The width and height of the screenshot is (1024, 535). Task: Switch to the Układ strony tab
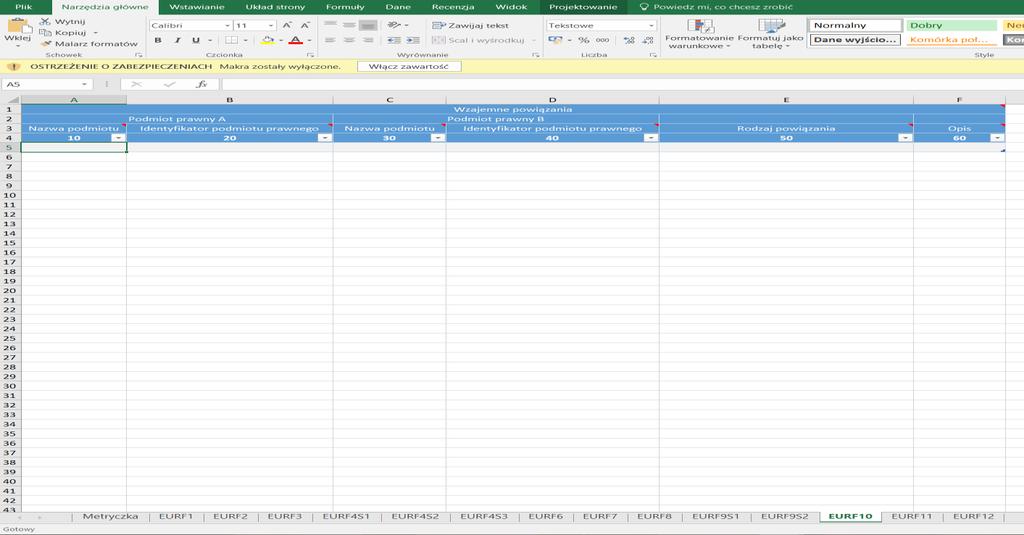[275, 7]
